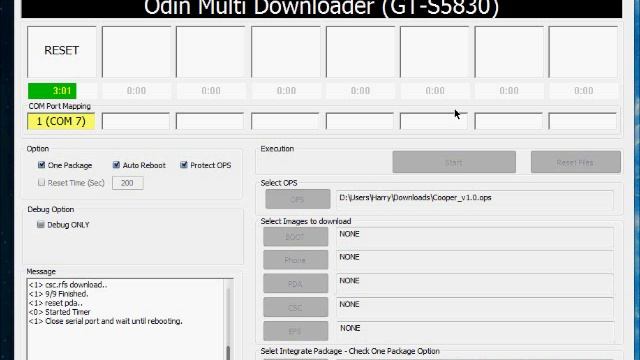Click the OPS file select button
The height and width of the screenshot is (360, 640).
point(298,199)
